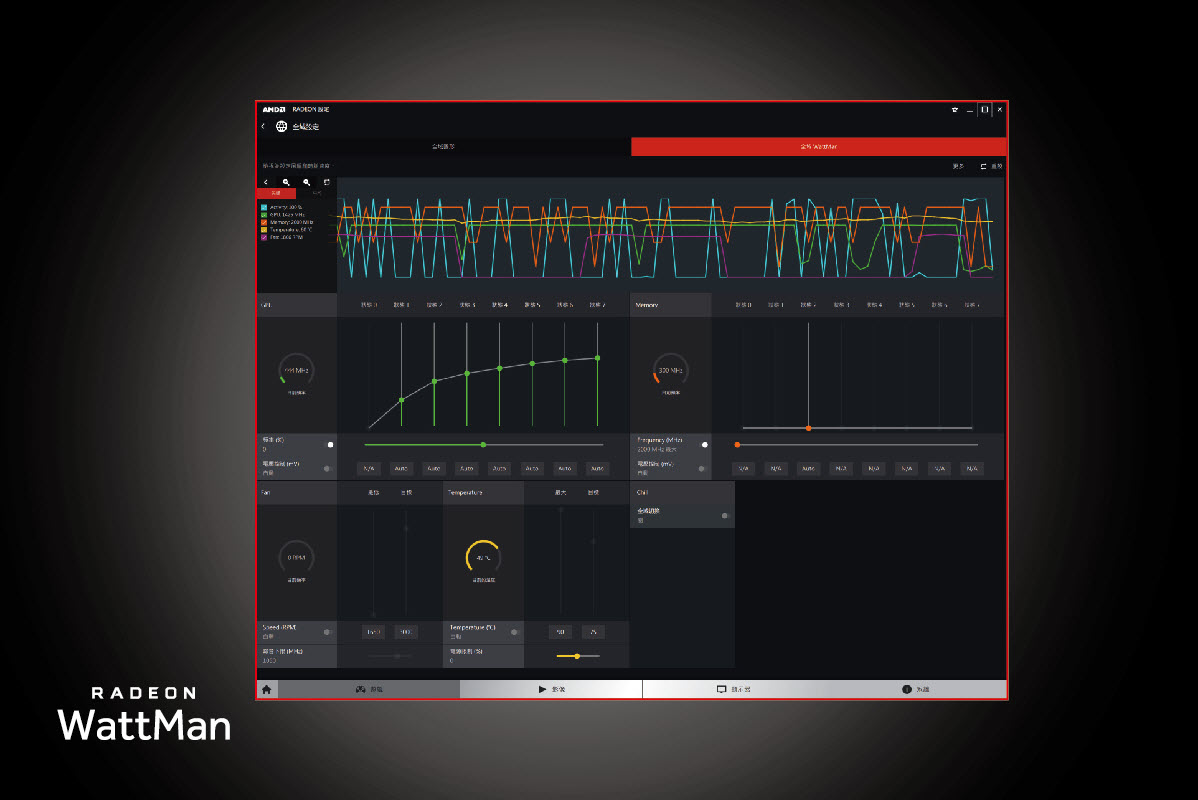Toggle the Memory frequency (MHz) switch
Image resolution: width=1198 pixels, height=800 pixels.
click(704, 444)
